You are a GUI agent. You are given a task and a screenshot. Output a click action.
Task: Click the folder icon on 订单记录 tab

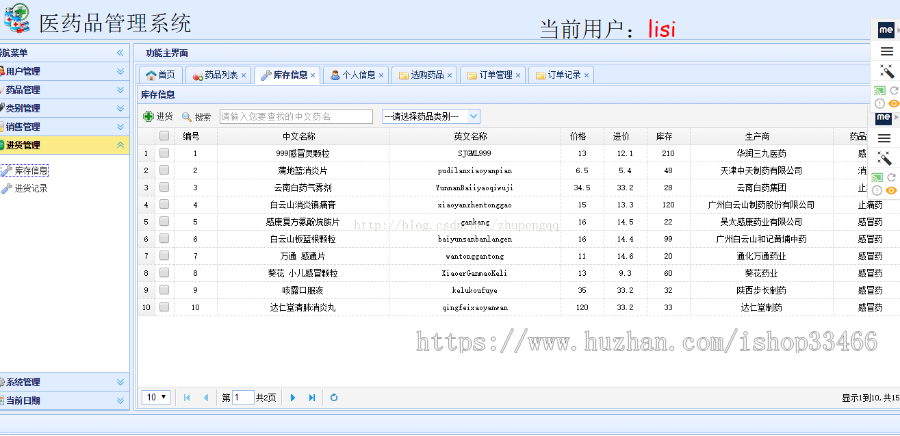pyautogui.click(x=540, y=75)
